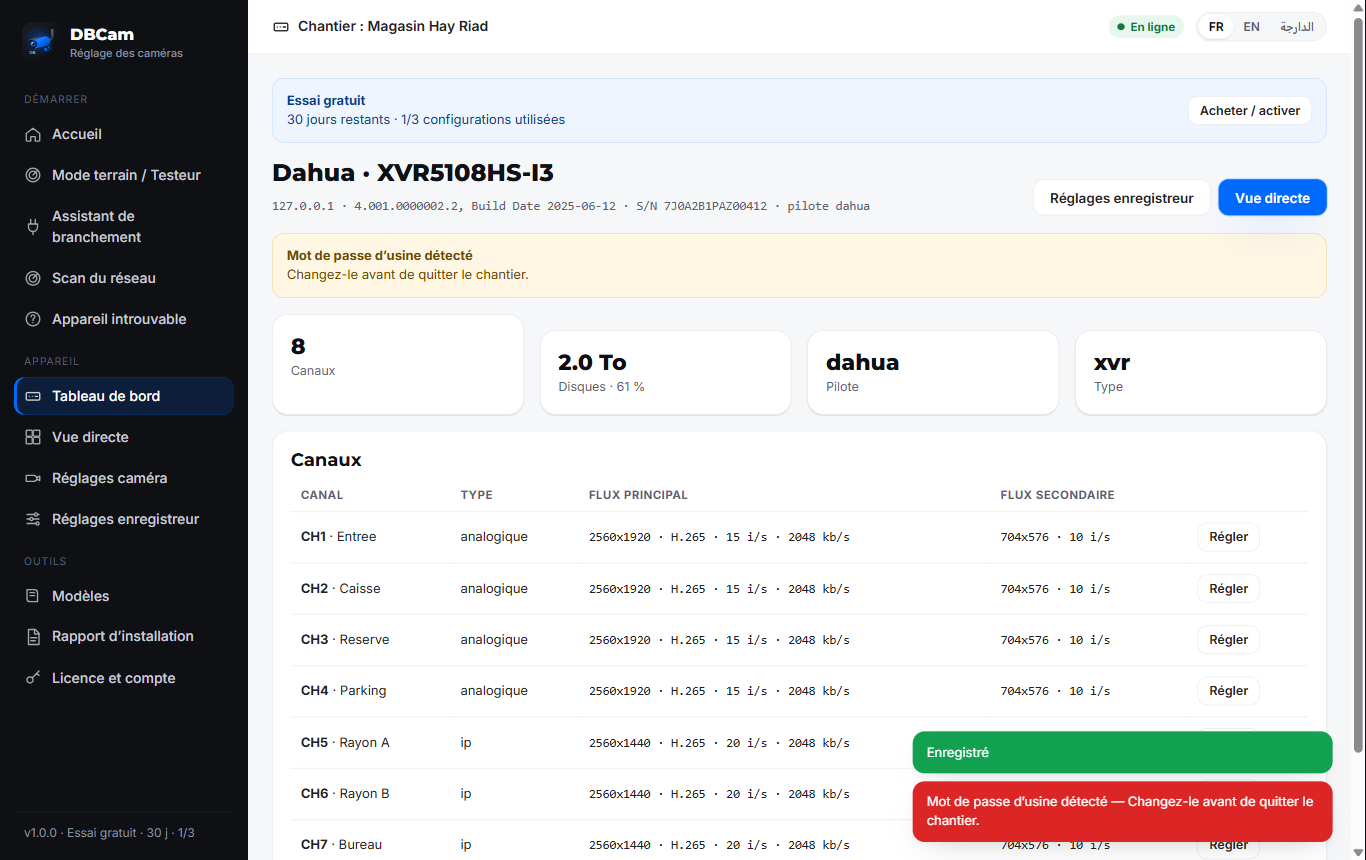
Task: Switch language to الدارجة
Action: click(1297, 27)
